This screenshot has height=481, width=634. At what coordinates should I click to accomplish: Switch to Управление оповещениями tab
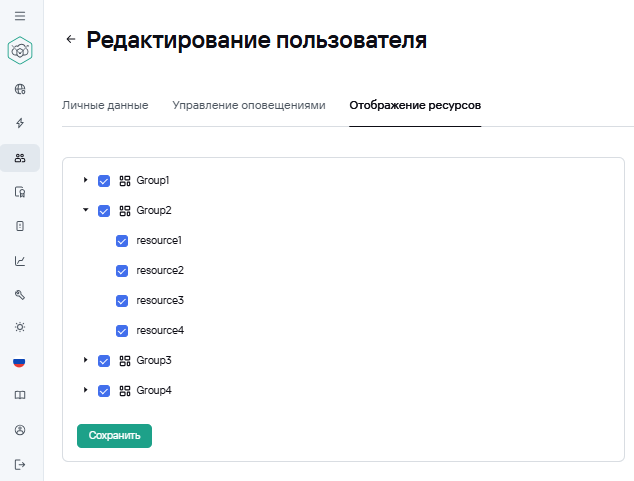point(249,105)
